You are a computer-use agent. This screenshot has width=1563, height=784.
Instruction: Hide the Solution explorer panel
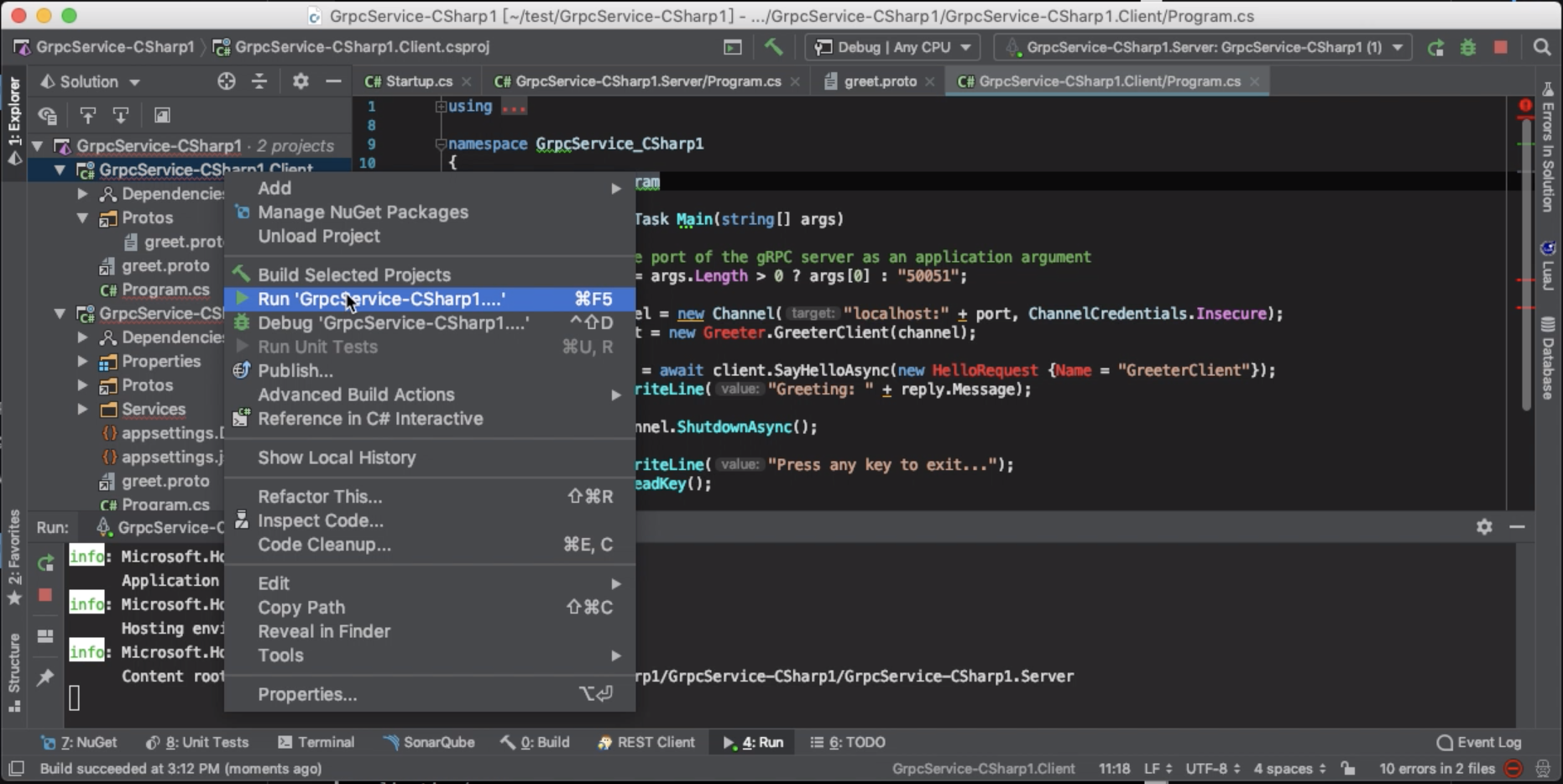pos(333,81)
